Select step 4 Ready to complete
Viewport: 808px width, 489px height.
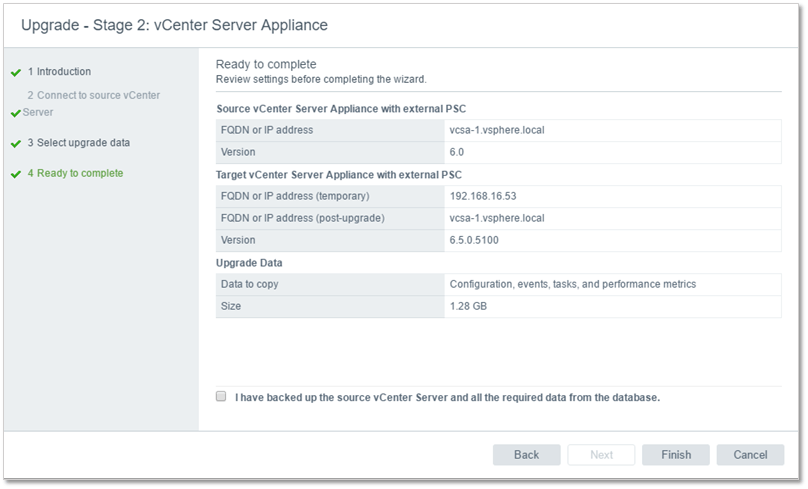pyautogui.click(x=75, y=173)
